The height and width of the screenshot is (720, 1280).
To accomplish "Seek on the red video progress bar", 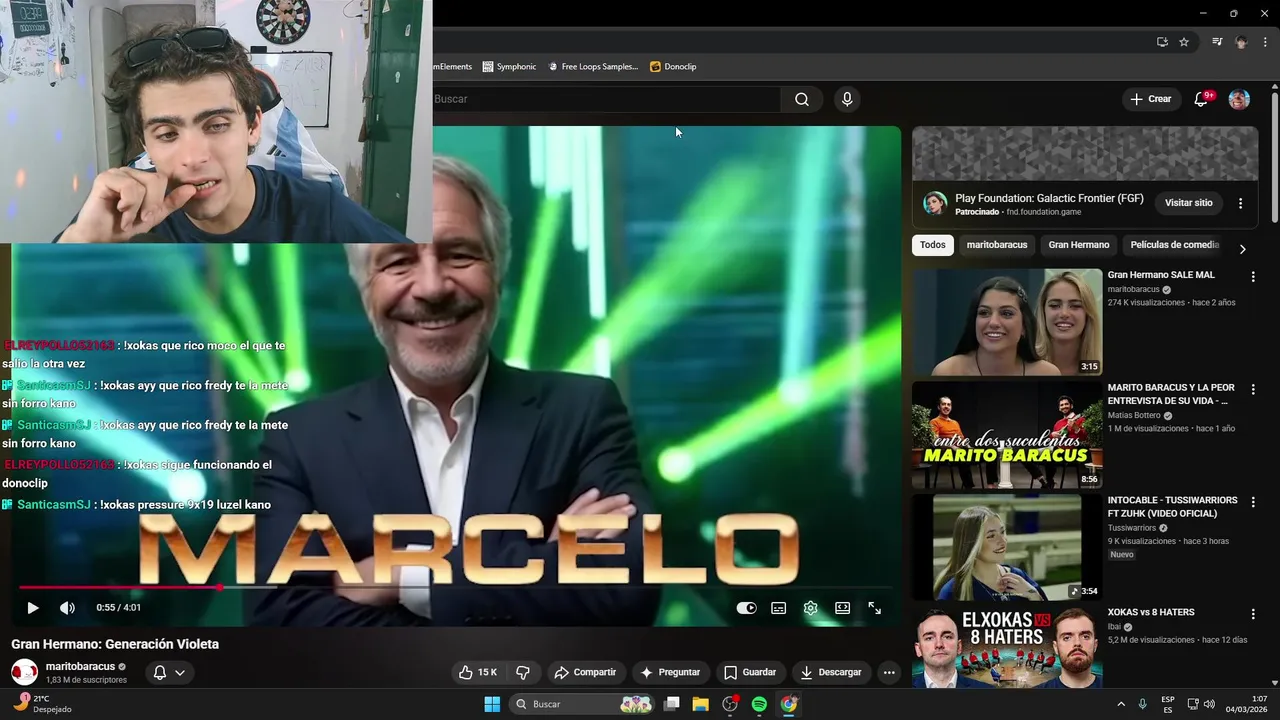I will pyautogui.click(x=455, y=587).
